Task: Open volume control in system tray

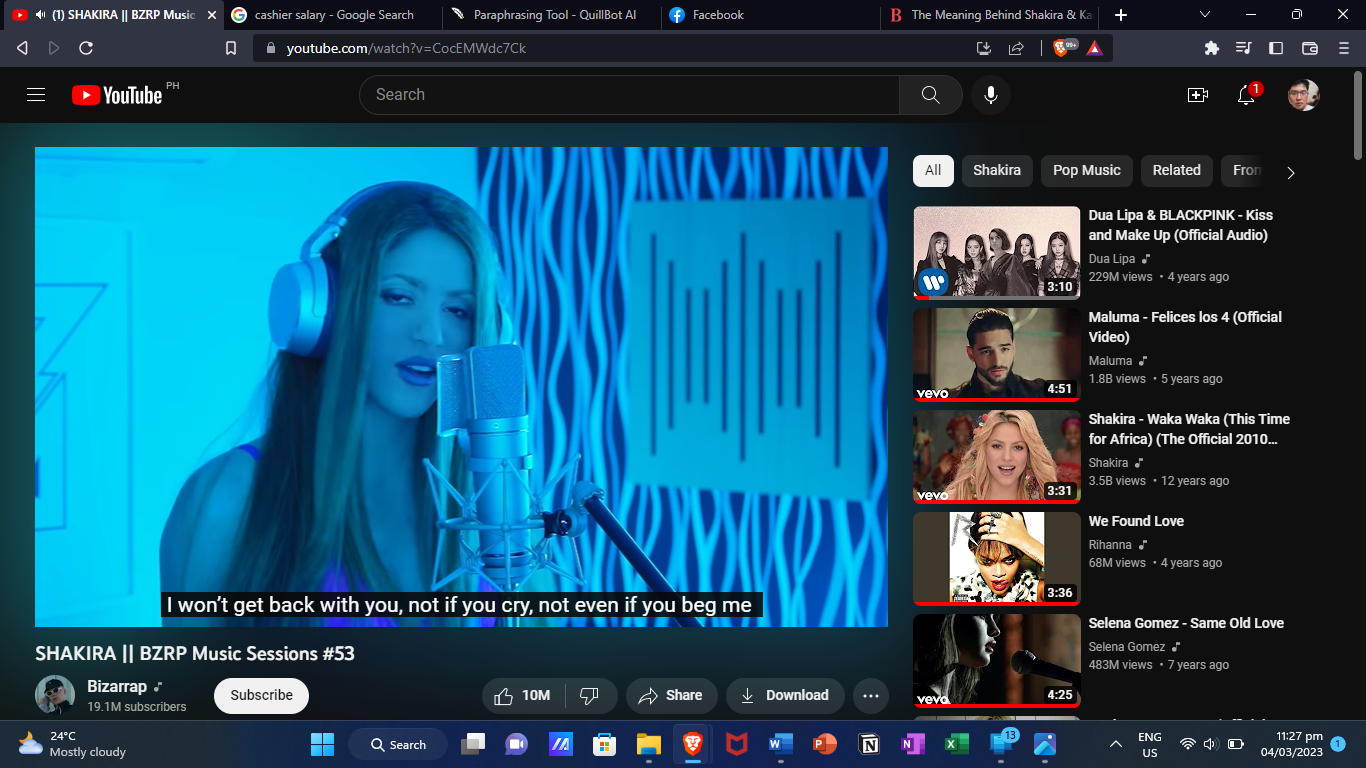Action: [x=1210, y=745]
